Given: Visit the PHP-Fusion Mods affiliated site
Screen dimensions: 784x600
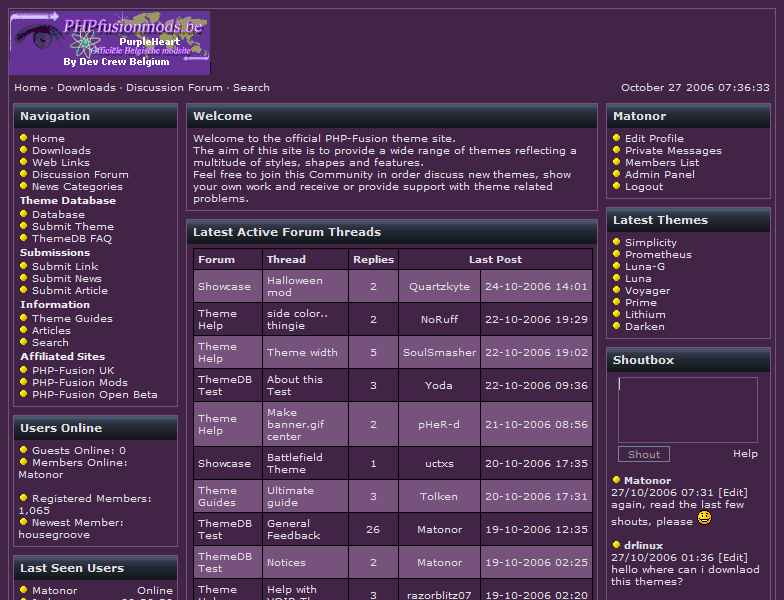Looking at the screenshot, I should [80, 382].
